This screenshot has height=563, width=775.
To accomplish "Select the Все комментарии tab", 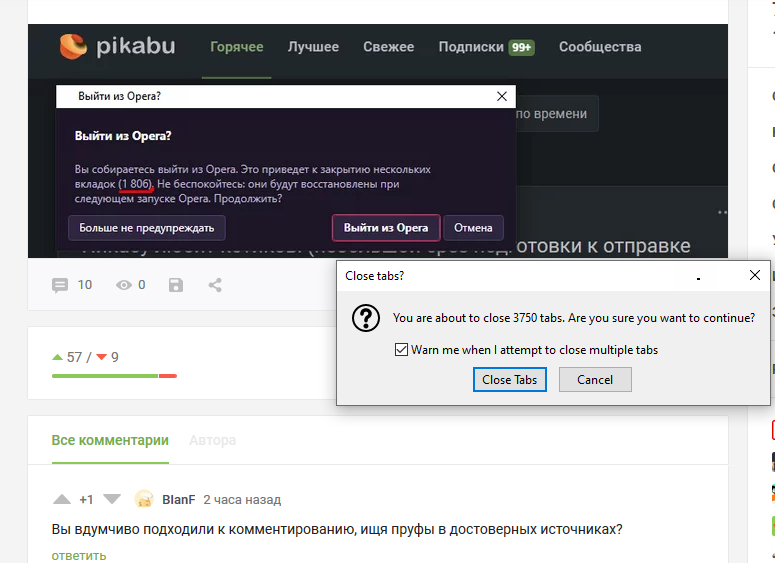I will (x=110, y=440).
